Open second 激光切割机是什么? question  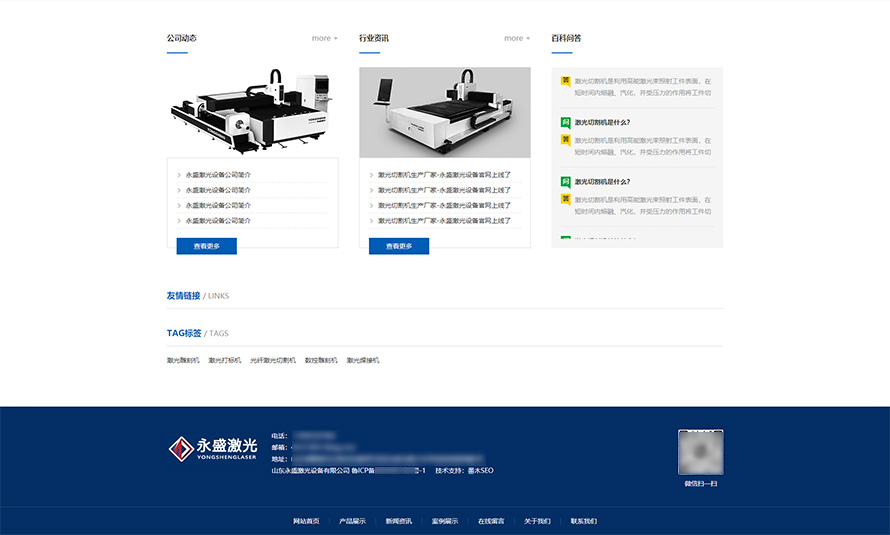(602, 182)
